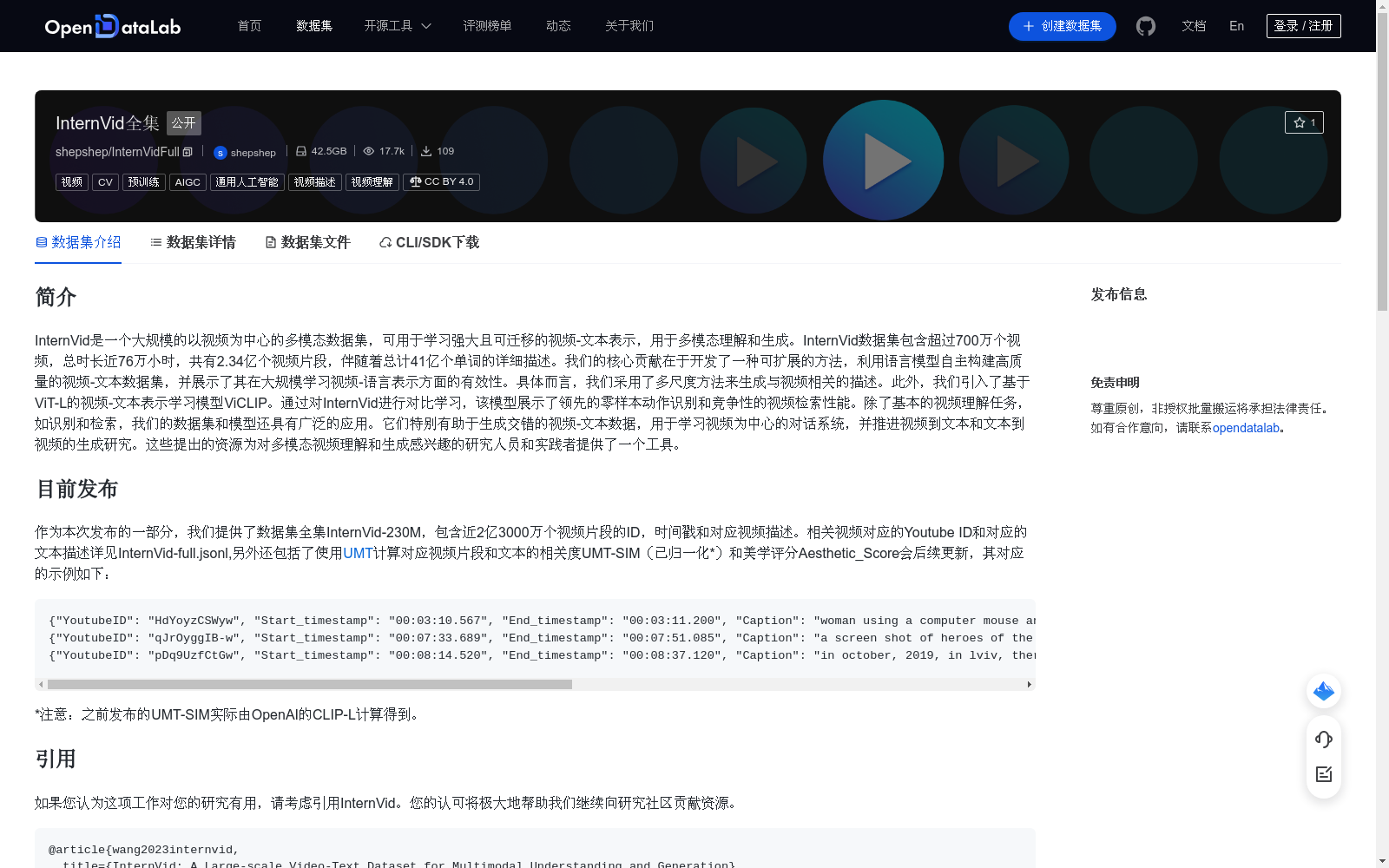This screenshot has height=868, width=1389.
Task: Click the JSON line with YoutubeID HdYoyzCSWyw
Action: pyautogui.click(x=543, y=621)
